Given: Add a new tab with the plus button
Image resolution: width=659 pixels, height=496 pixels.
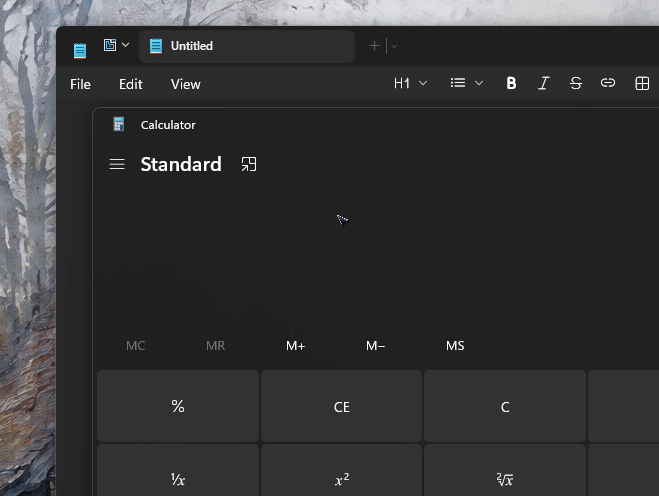Looking at the screenshot, I should point(374,46).
